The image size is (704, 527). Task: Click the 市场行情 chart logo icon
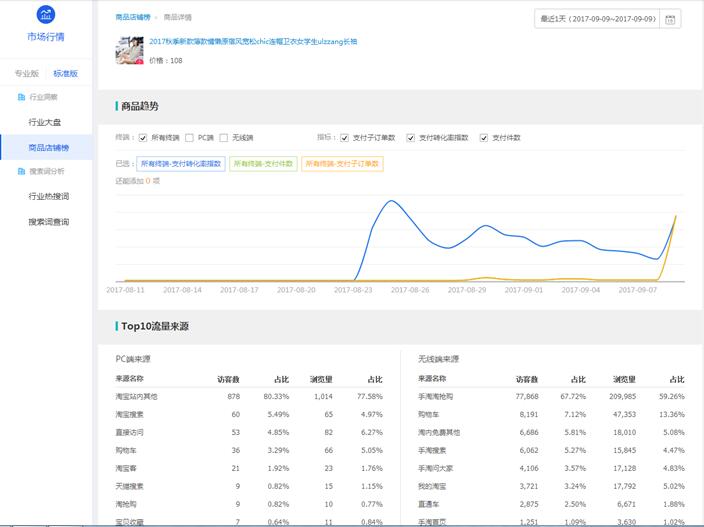click(46, 14)
